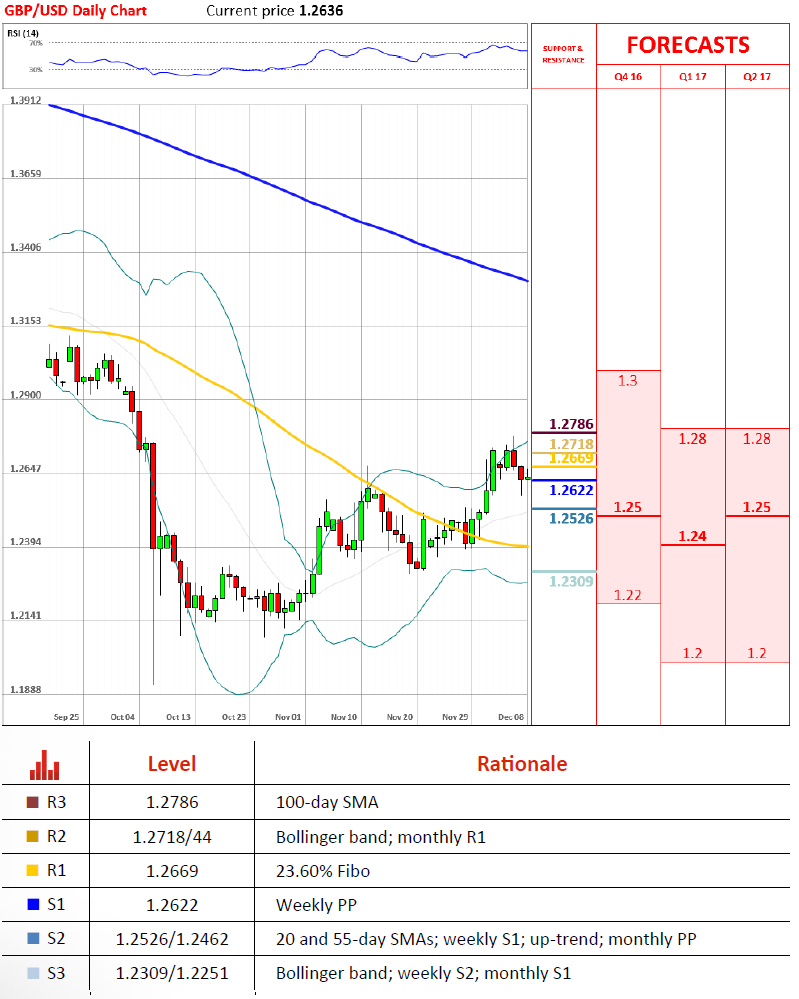The image size is (799, 999).
Task: Click the 1.2647 price axis label
Action: tap(25, 468)
